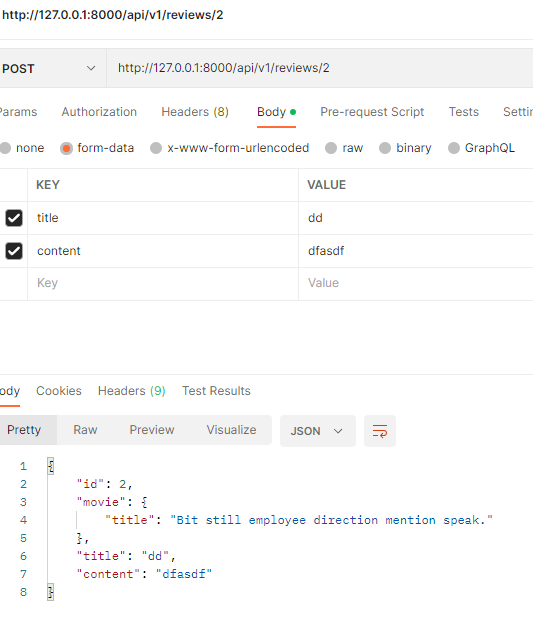The image size is (534, 630).
Task: Switch to Visualize response view
Action: click(x=231, y=430)
